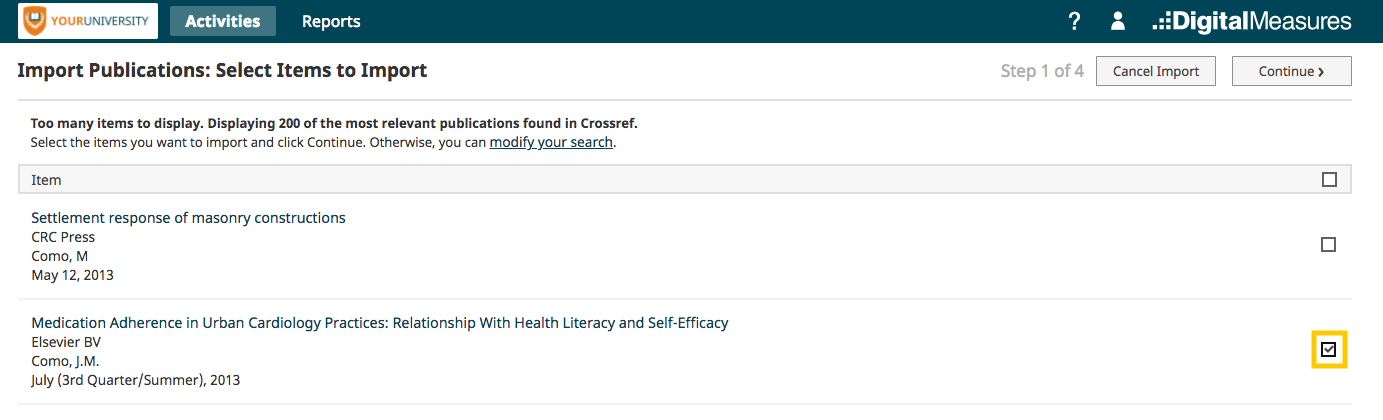Screen dimensions: 1383x420
Task: Click the Elsevier BV publisher text
Action: tap(66, 342)
